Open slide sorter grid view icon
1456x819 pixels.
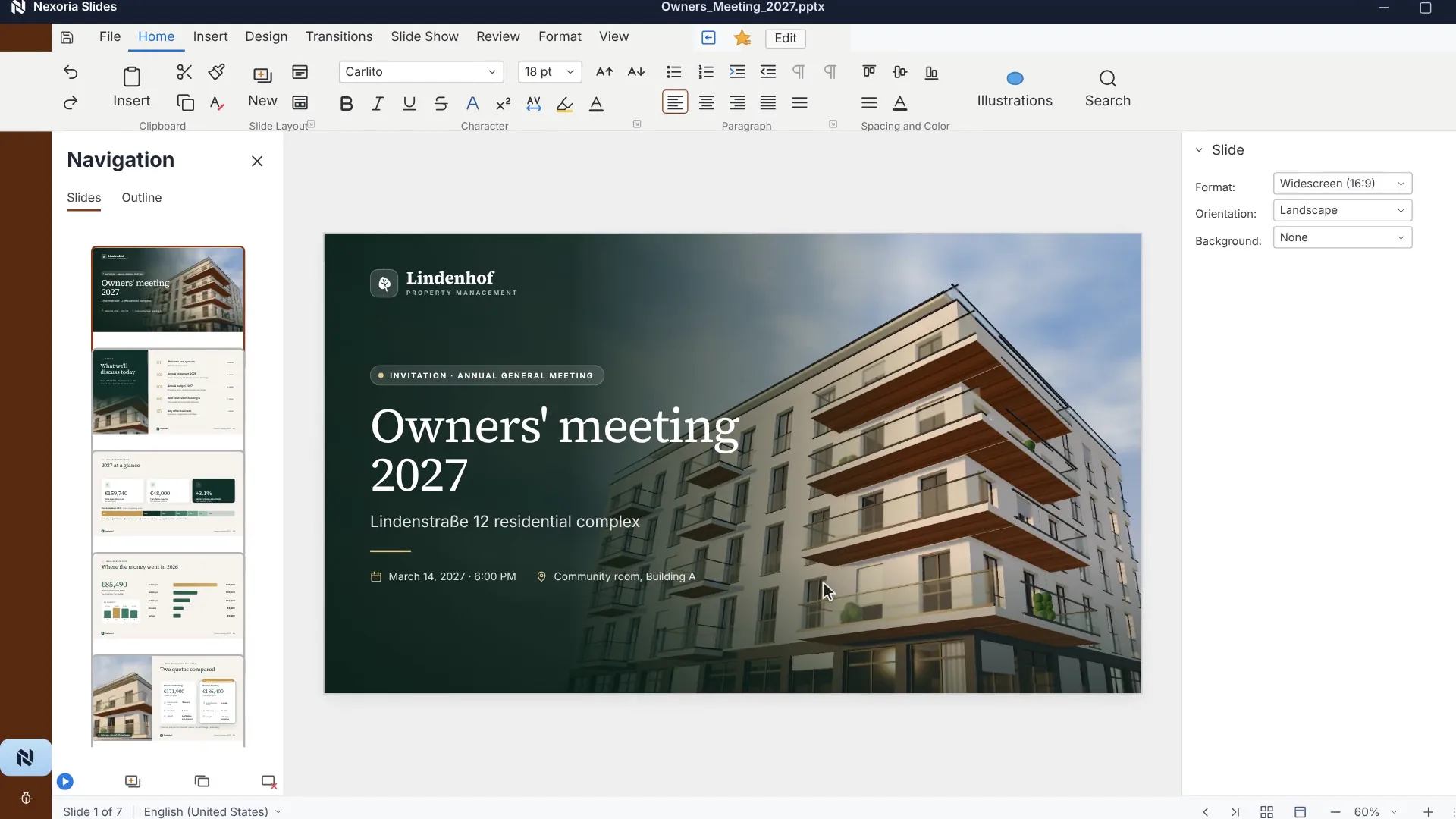tap(1266, 811)
